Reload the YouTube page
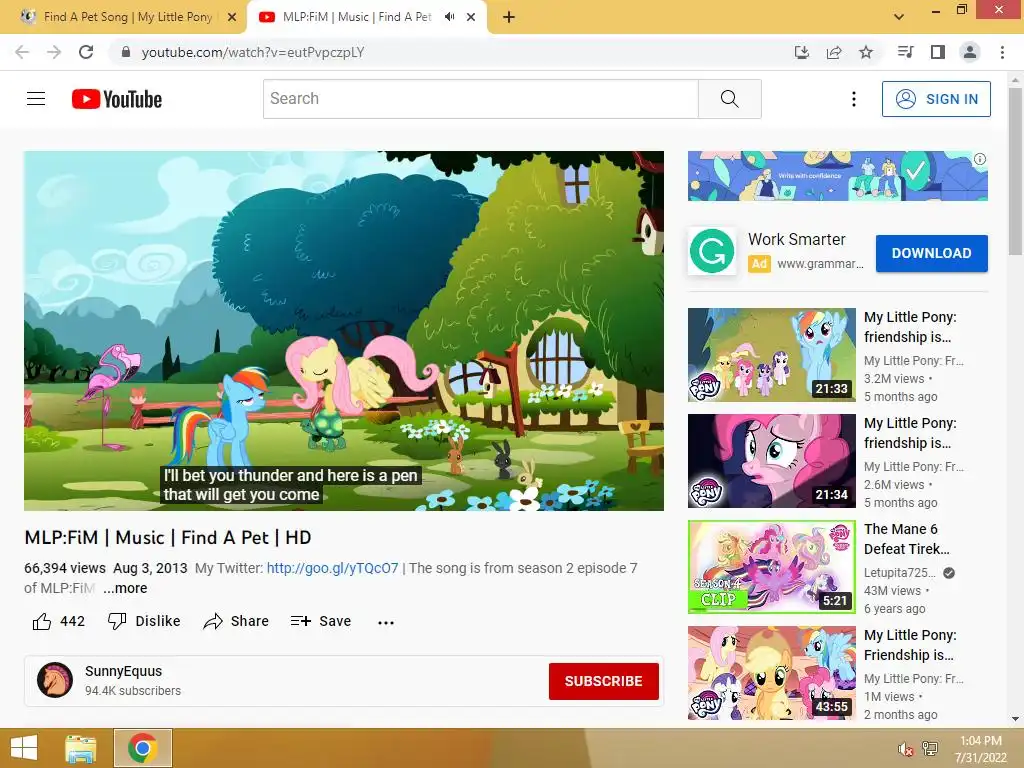The image size is (1024, 768). (x=86, y=52)
